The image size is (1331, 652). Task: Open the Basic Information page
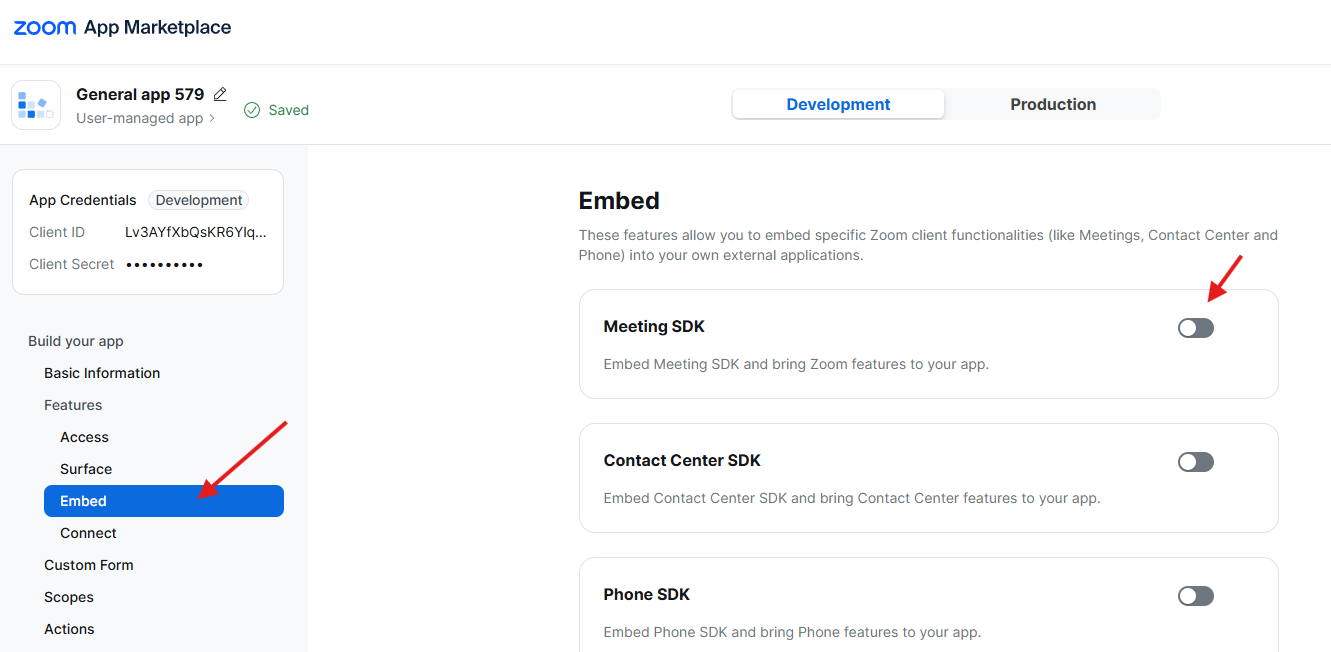(x=102, y=373)
